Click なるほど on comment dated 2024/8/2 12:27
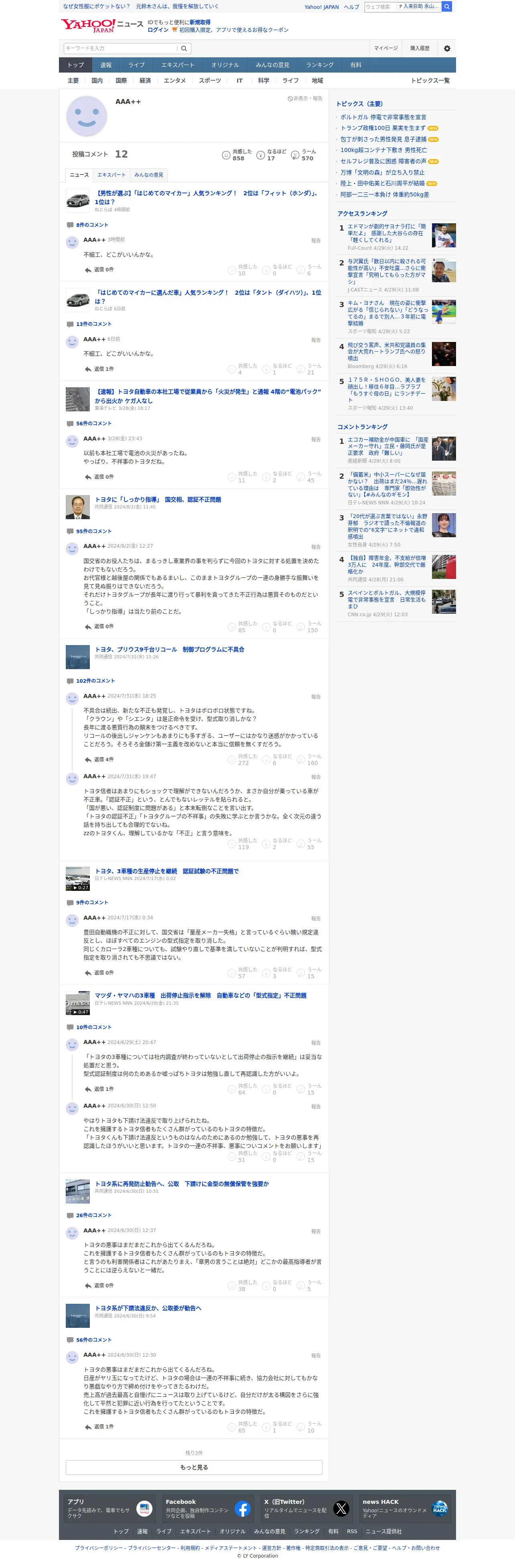This screenshot has height=1568, width=515. pyautogui.click(x=277, y=626)
